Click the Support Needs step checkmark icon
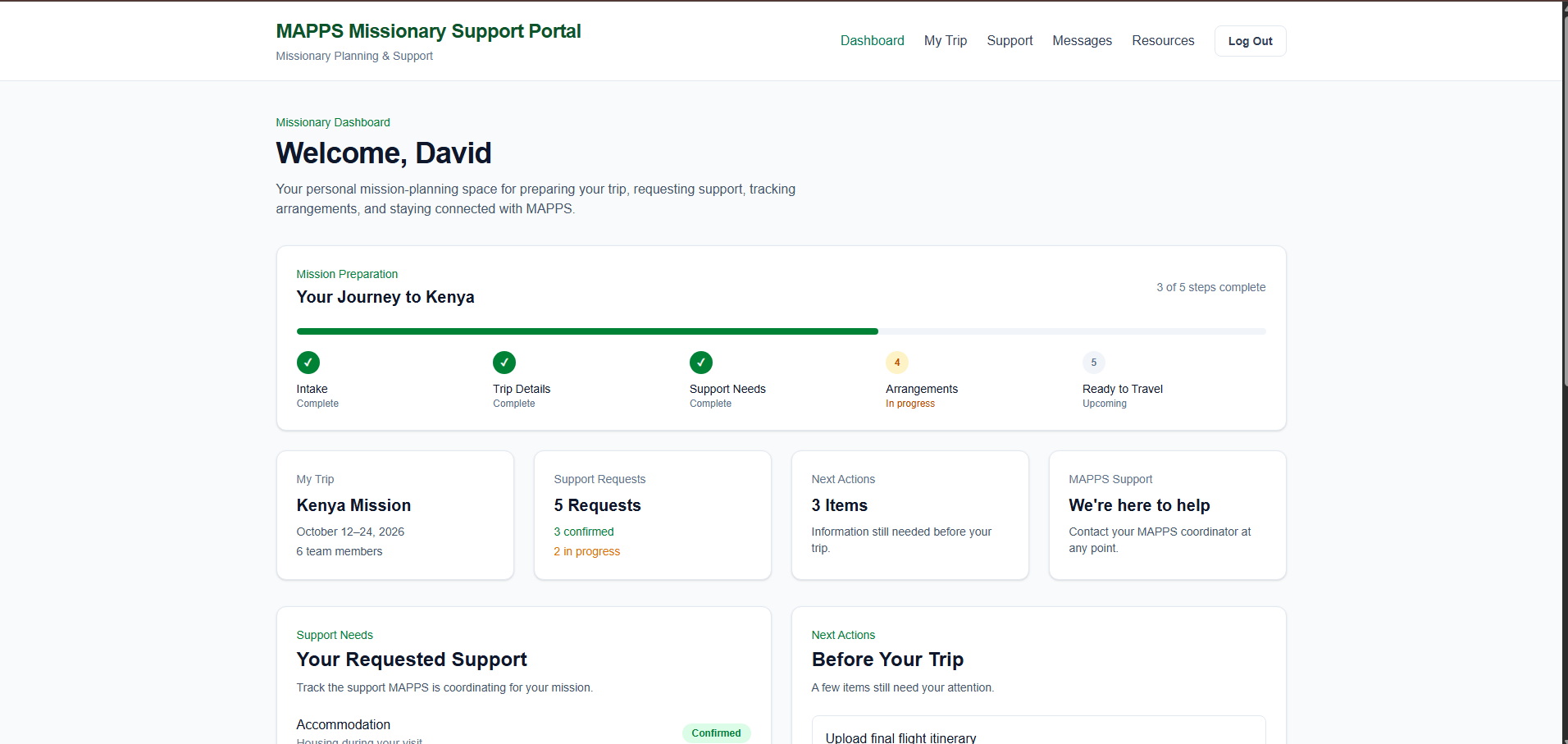This screenshot has height=744, width=1568. click(x=701, y=363)
